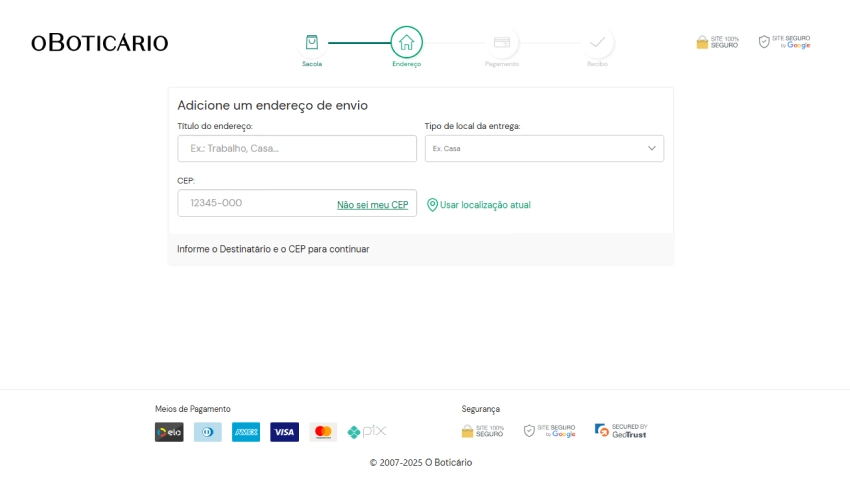Viewport: 850px width, 480px height.
Task: Focus the Título do endereço field
Action: point(297,149)
